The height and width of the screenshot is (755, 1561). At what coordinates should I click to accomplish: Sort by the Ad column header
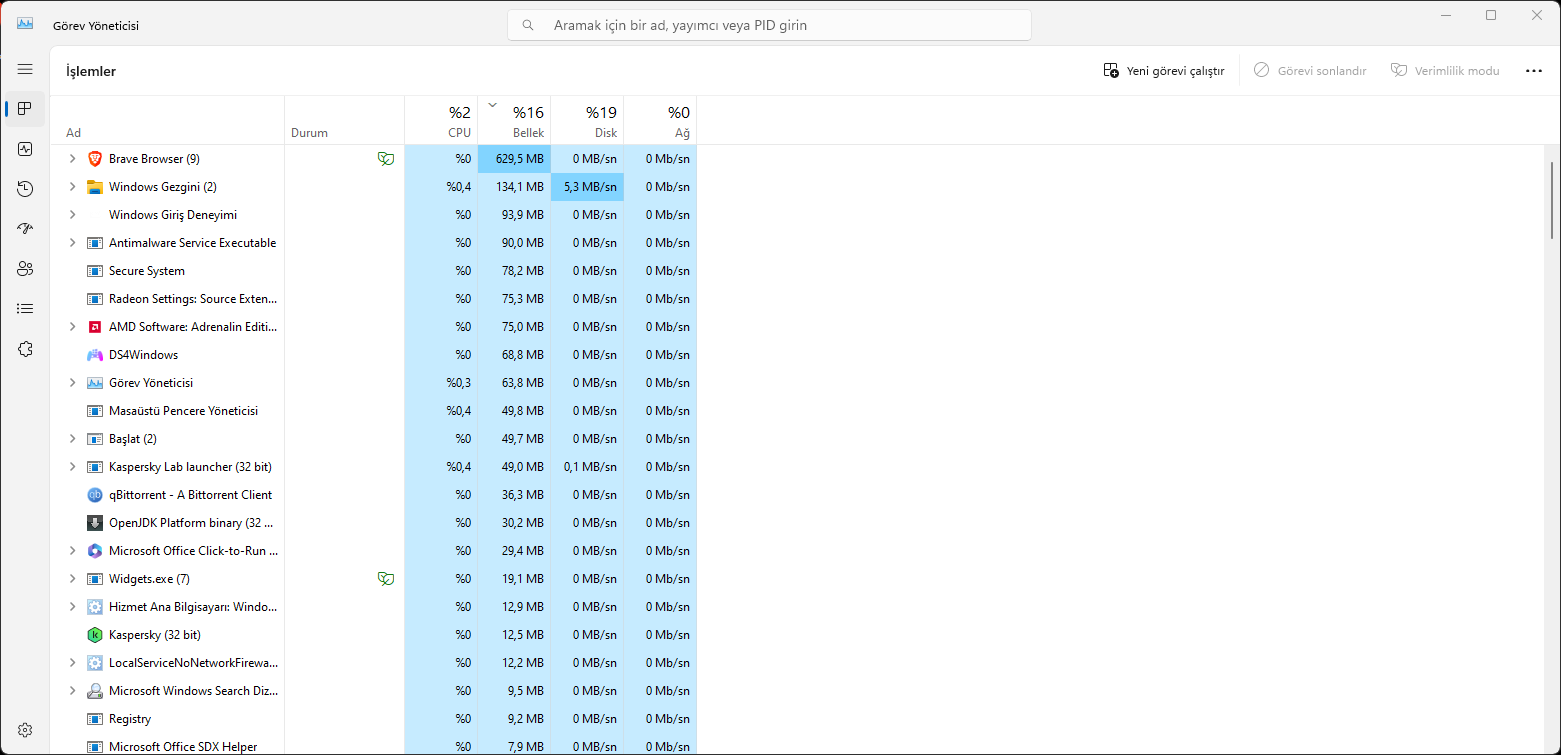pyautogui.click(x=167, y=120)
